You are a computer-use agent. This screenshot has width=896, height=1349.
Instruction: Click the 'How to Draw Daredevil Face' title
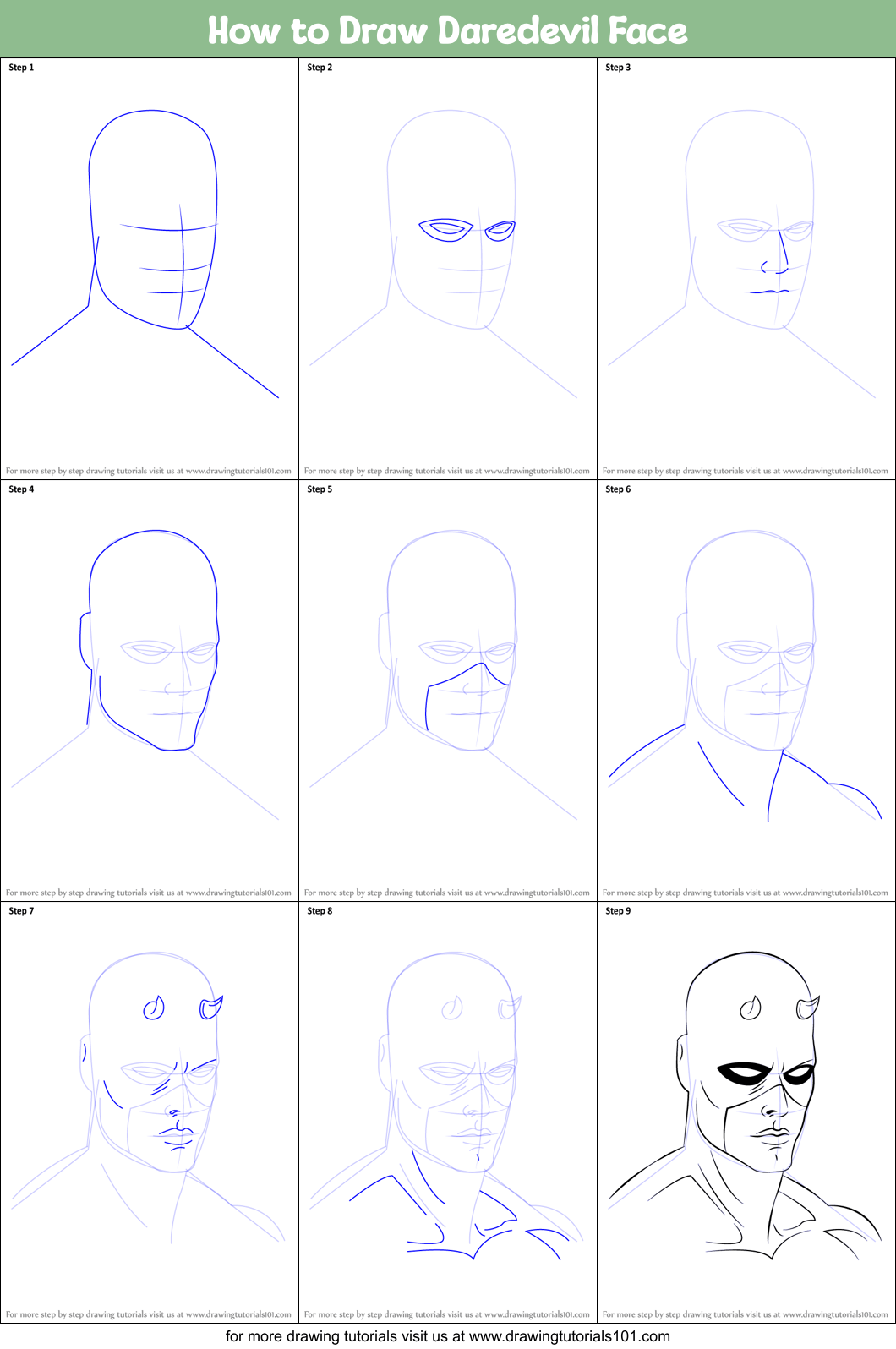(x=447, y=30)
